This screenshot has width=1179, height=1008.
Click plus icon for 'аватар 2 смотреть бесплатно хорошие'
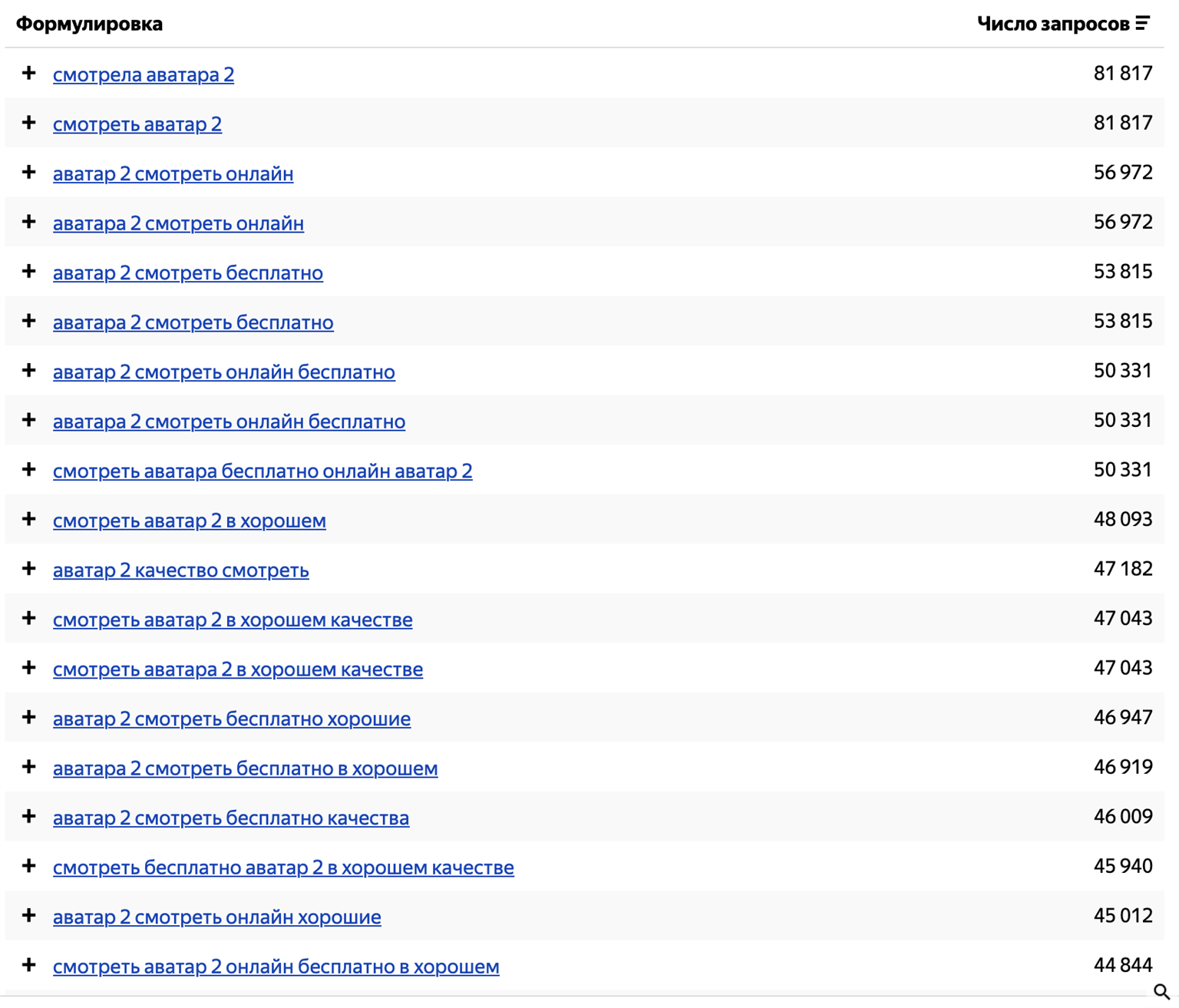28,717
